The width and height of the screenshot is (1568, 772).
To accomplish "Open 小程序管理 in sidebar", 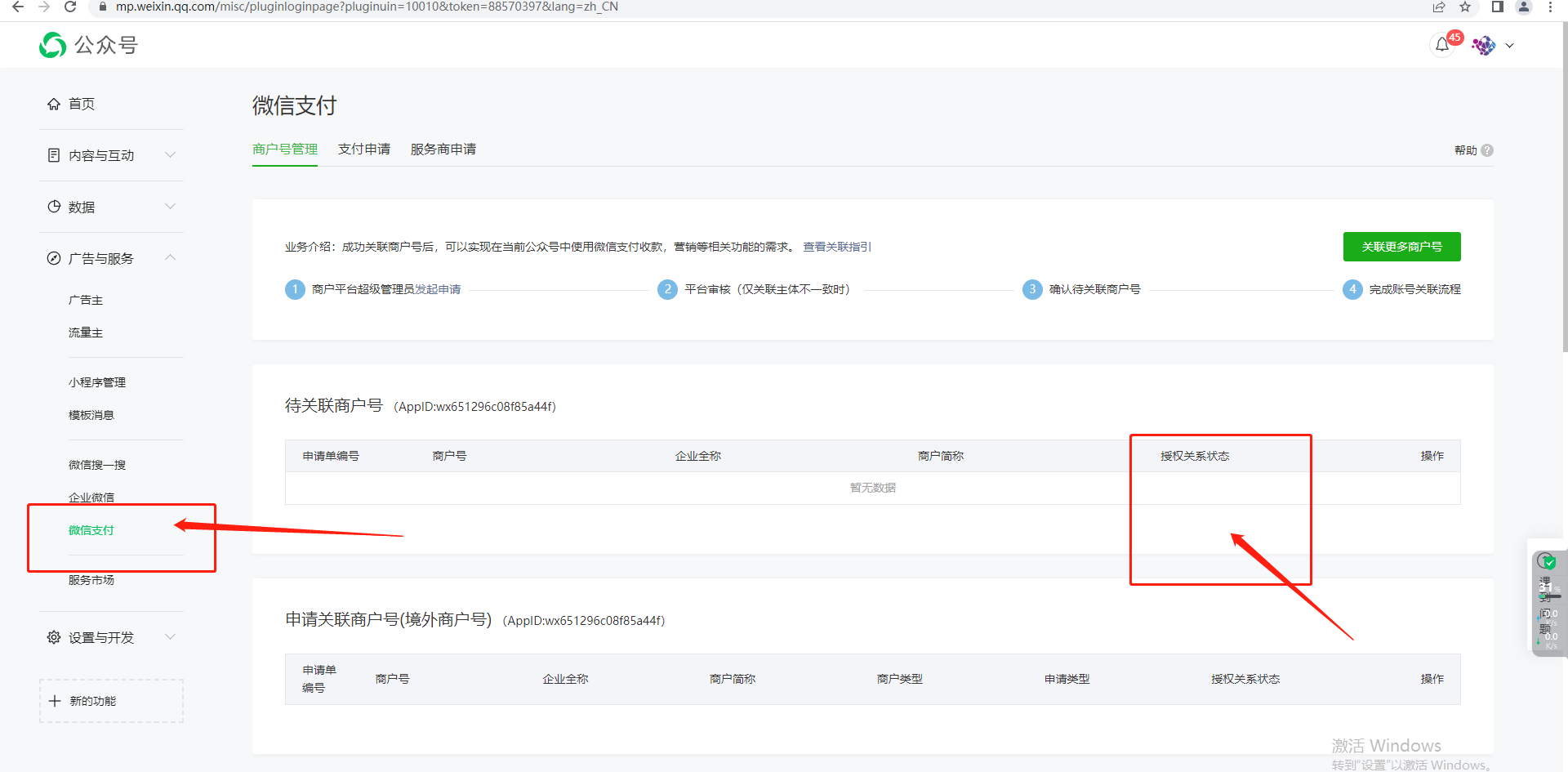I will tap(97, 382).
